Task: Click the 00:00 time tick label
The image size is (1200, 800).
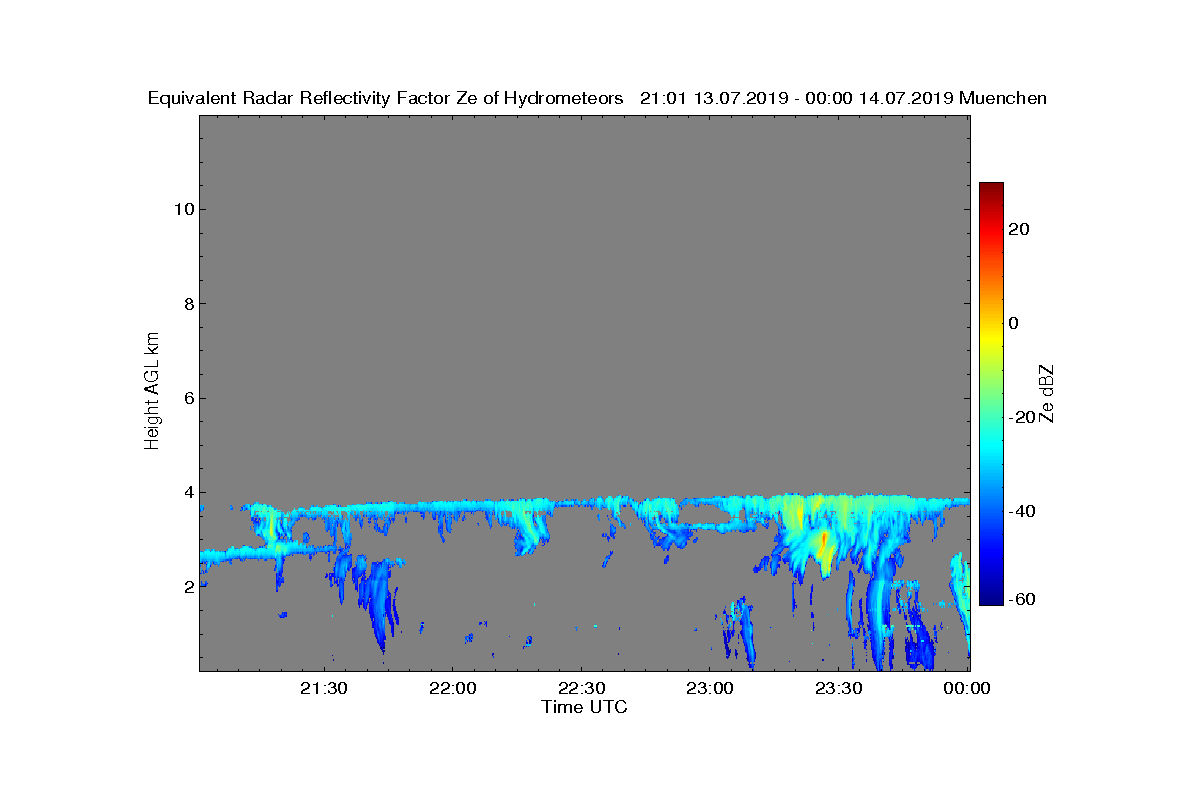Action: (966, 688)
